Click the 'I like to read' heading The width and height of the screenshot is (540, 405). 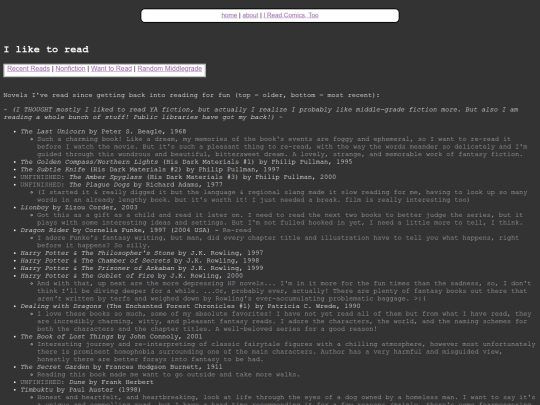(46, 49)
